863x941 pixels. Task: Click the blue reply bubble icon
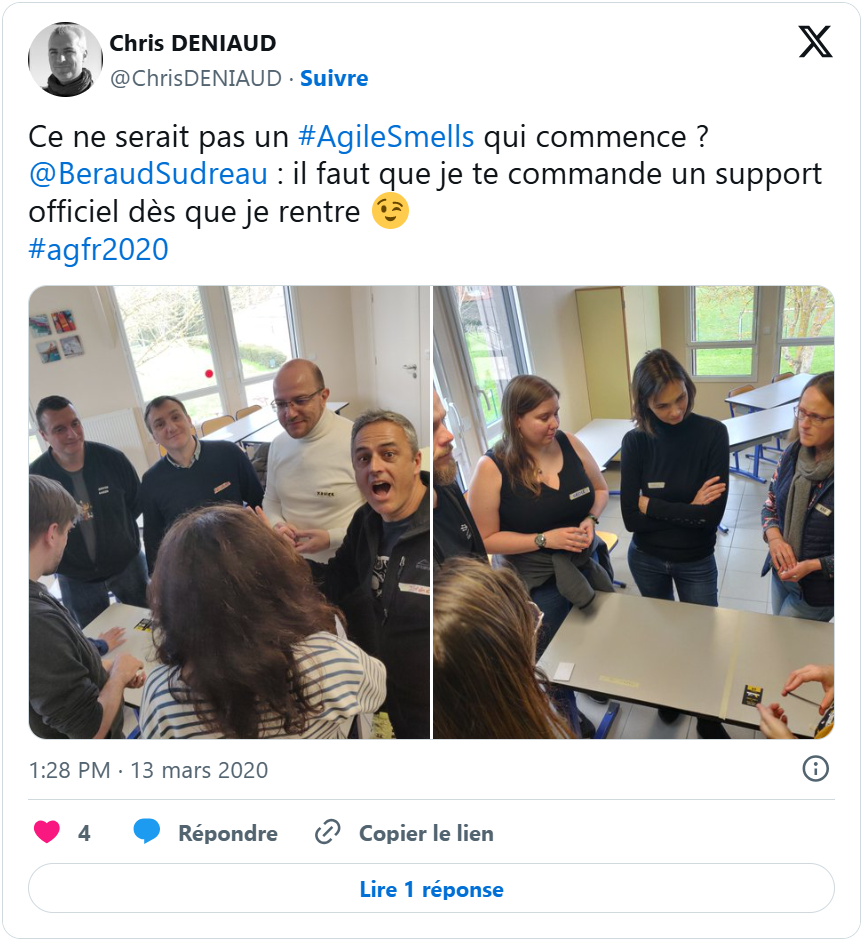tap(146, 832)
